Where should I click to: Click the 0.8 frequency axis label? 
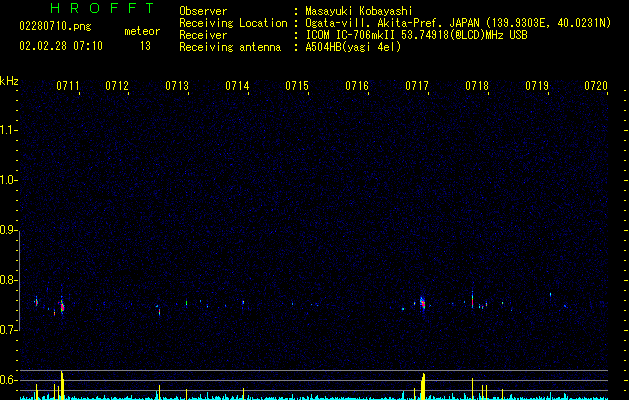click(x=9, y=280)
